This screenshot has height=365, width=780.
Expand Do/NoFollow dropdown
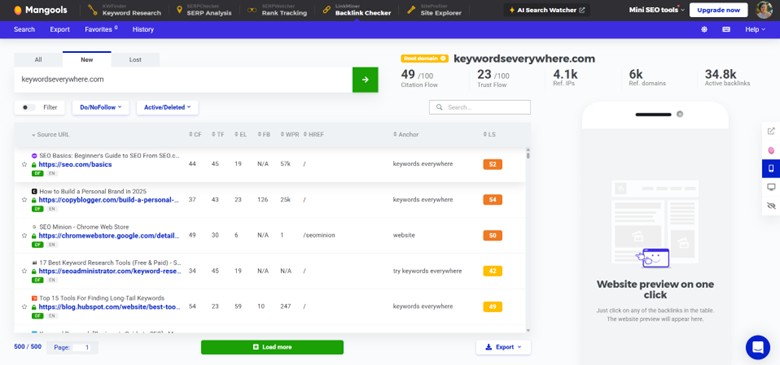[101, 107]
